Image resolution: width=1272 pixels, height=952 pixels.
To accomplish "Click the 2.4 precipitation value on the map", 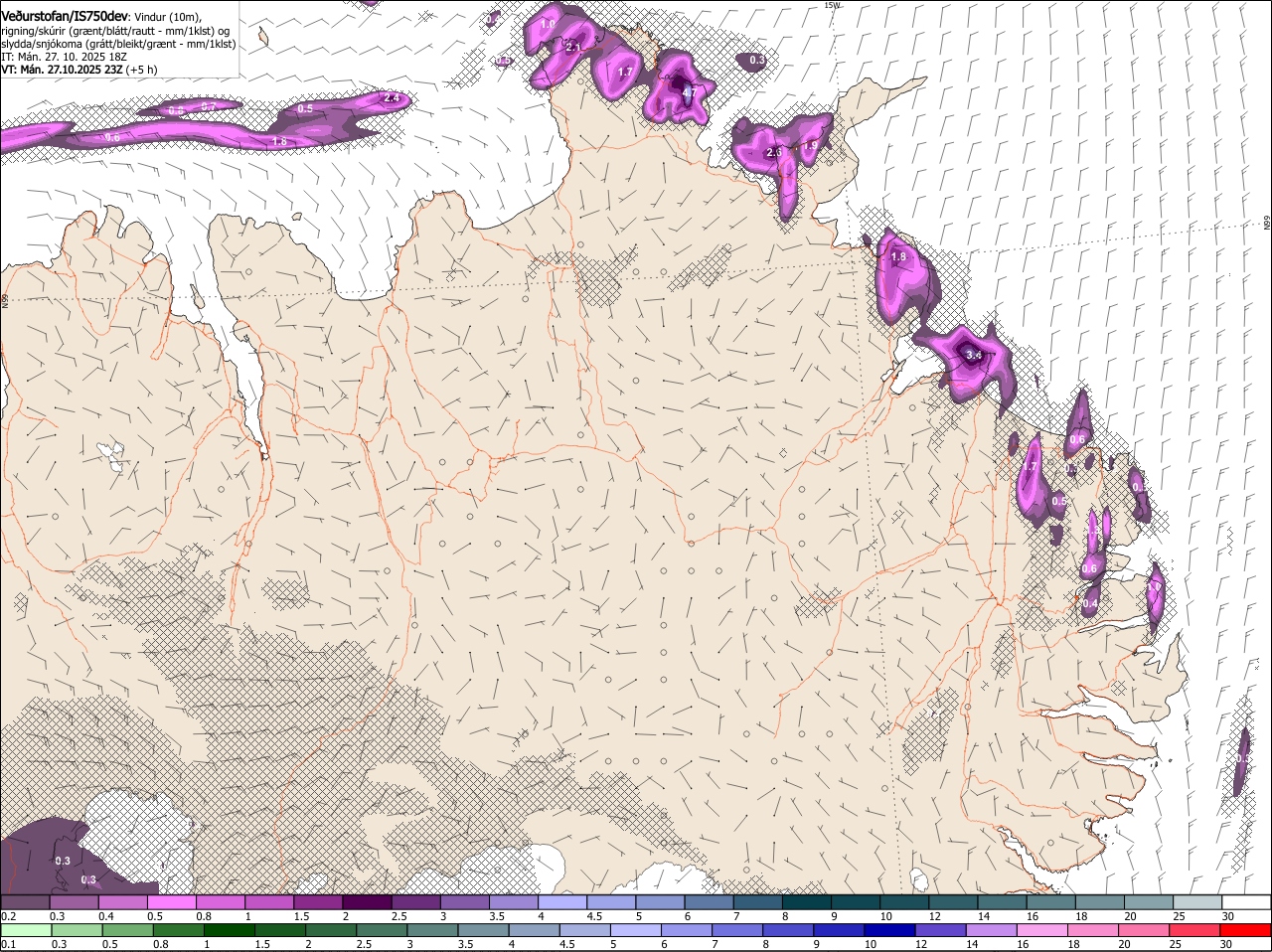I will (392, 98).
